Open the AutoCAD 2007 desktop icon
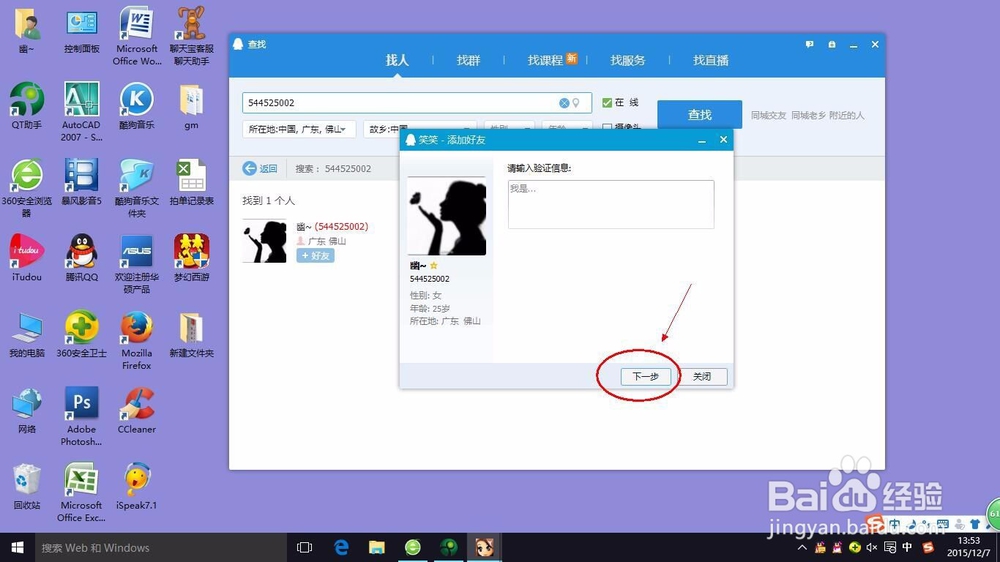This screenshot has width=1000, height=562. (x=81, y=112)
